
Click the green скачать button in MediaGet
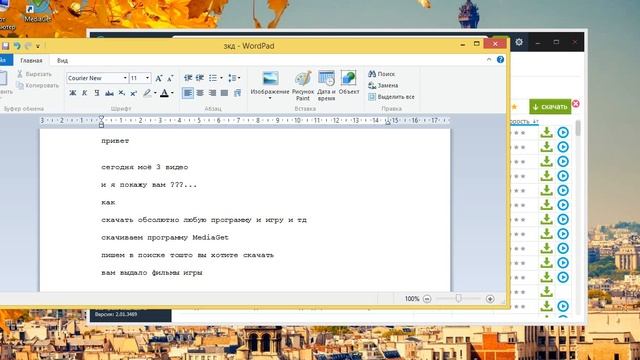click(x=550, y=107)
